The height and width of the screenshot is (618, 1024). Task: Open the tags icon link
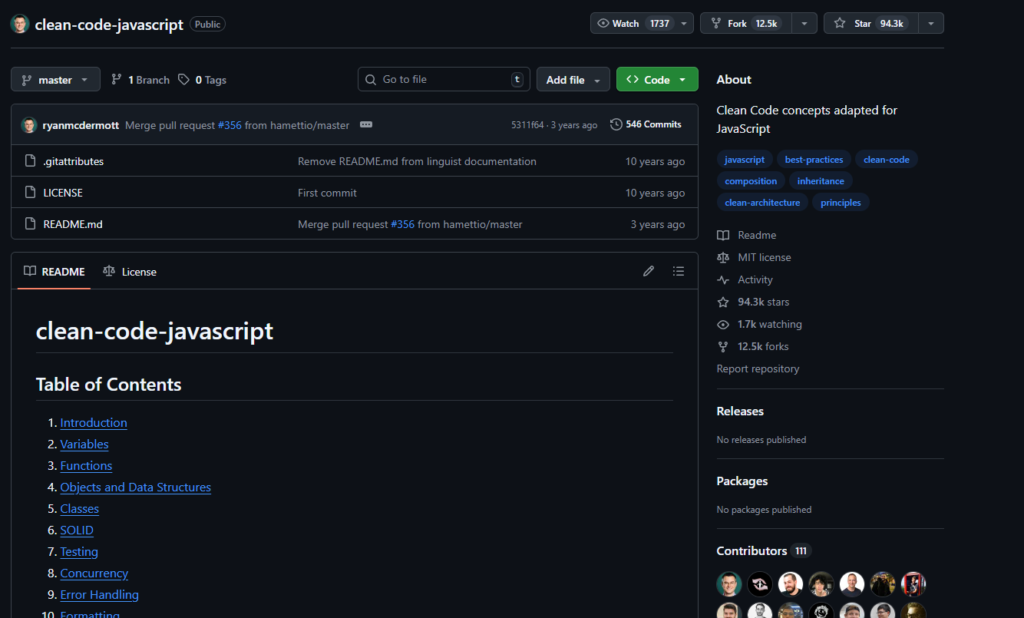(x=184, y=80)
